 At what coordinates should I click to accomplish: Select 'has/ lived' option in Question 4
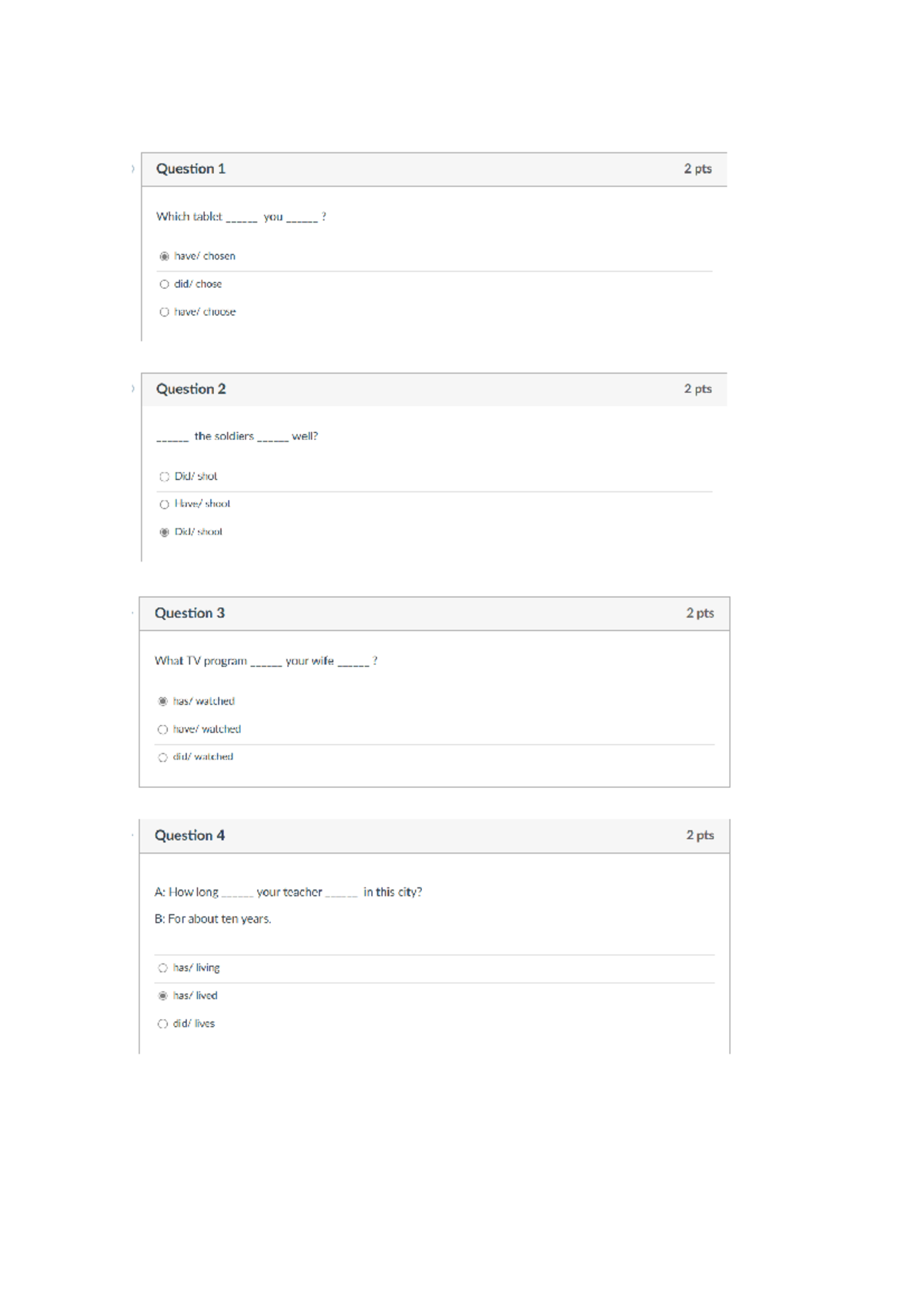pyautogui.click(x=162, y=996)
